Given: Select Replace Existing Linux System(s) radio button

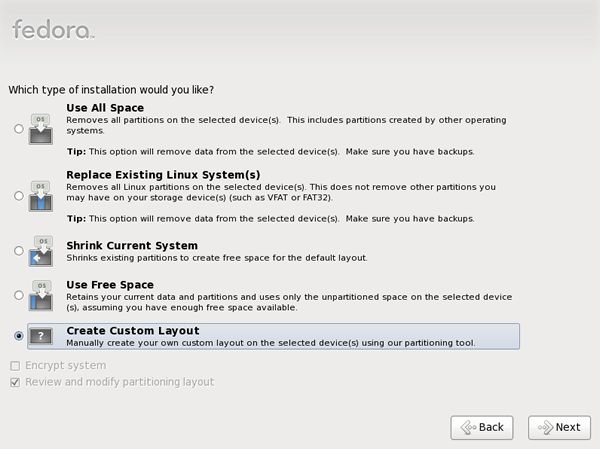Looking at the screenshot, I should click(19, 196).
